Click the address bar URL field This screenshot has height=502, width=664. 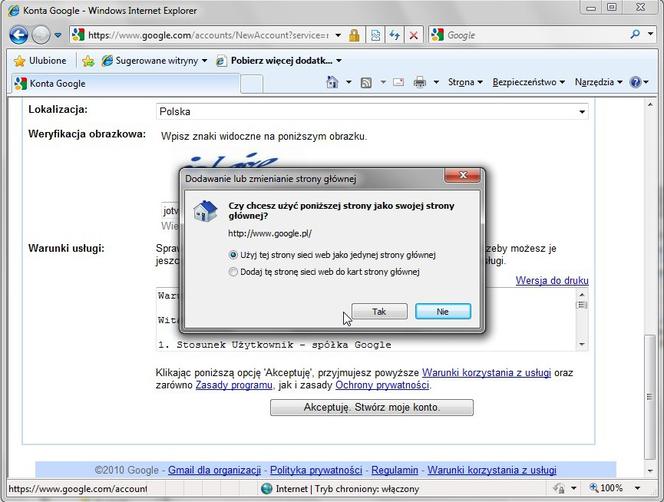208,35
